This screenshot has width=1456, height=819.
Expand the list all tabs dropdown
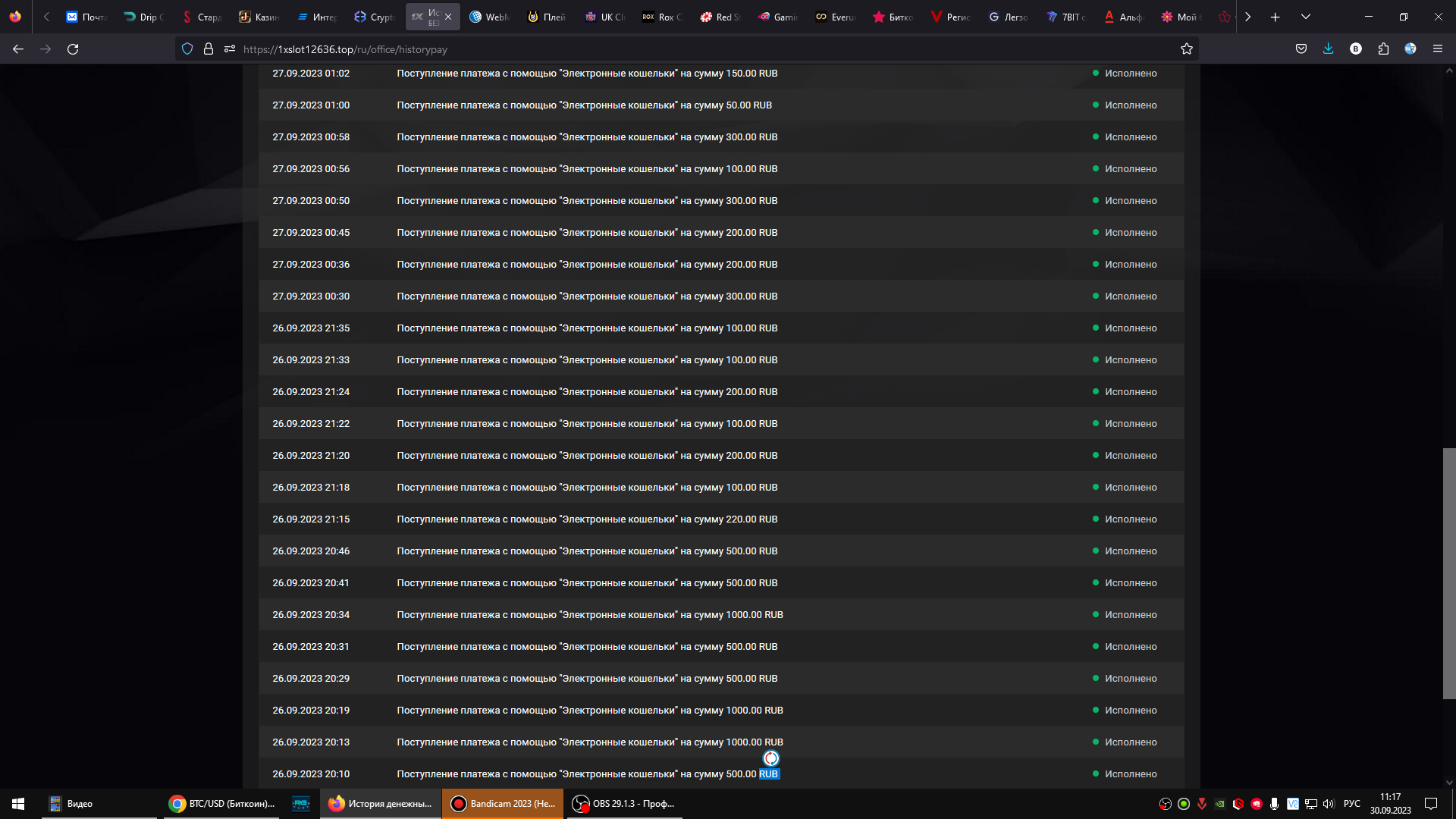coord(1306,17)
